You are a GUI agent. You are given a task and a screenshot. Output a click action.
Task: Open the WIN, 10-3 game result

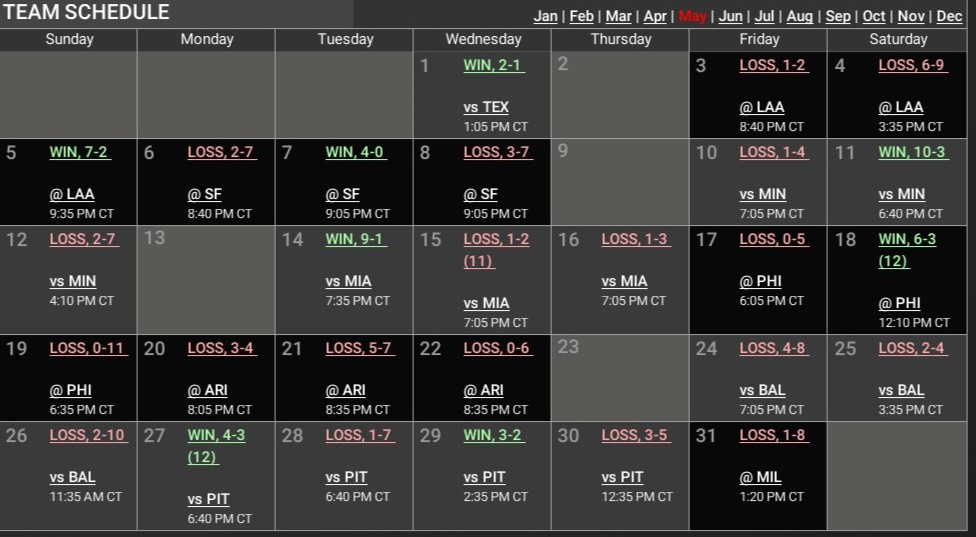point(912,152)
